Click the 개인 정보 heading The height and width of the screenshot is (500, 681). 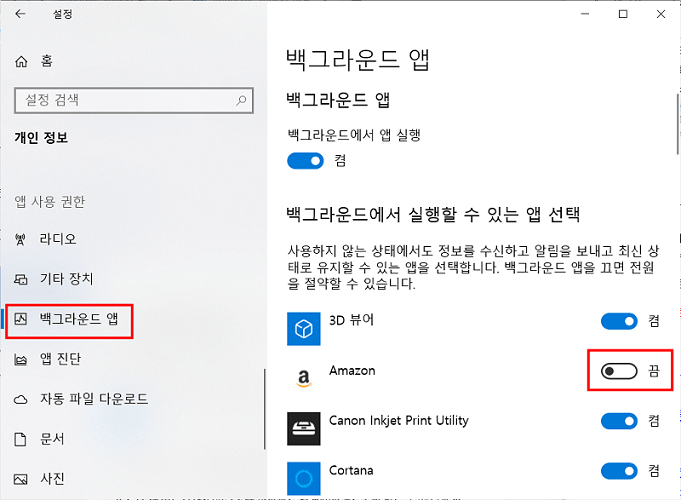[x=41, y=138]
